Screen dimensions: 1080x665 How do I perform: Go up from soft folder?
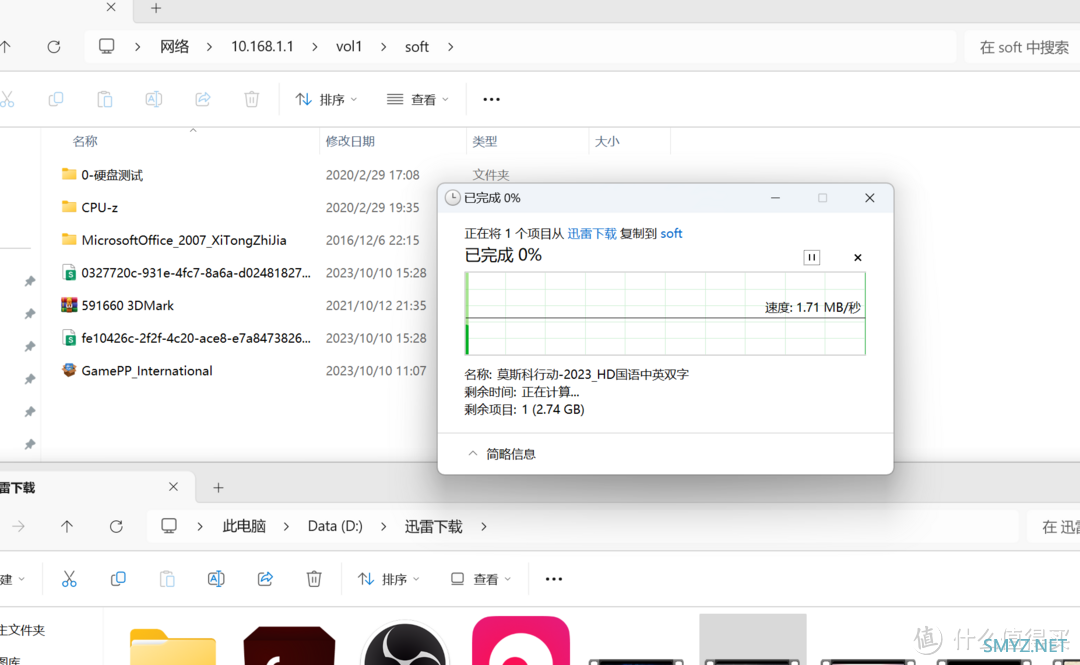click(6, 47)
